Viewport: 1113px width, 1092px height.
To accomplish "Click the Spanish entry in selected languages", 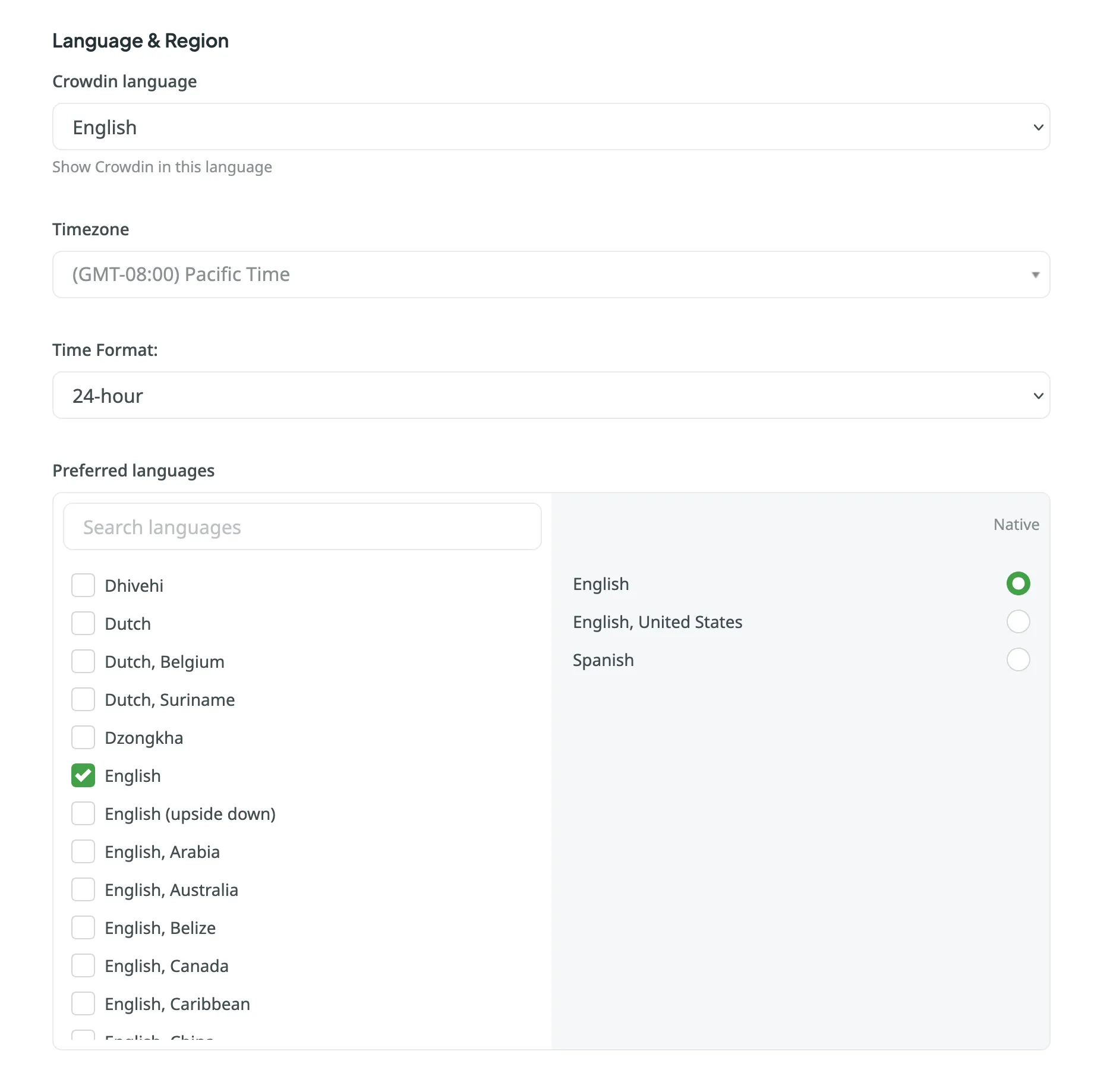I will point(603,661).
